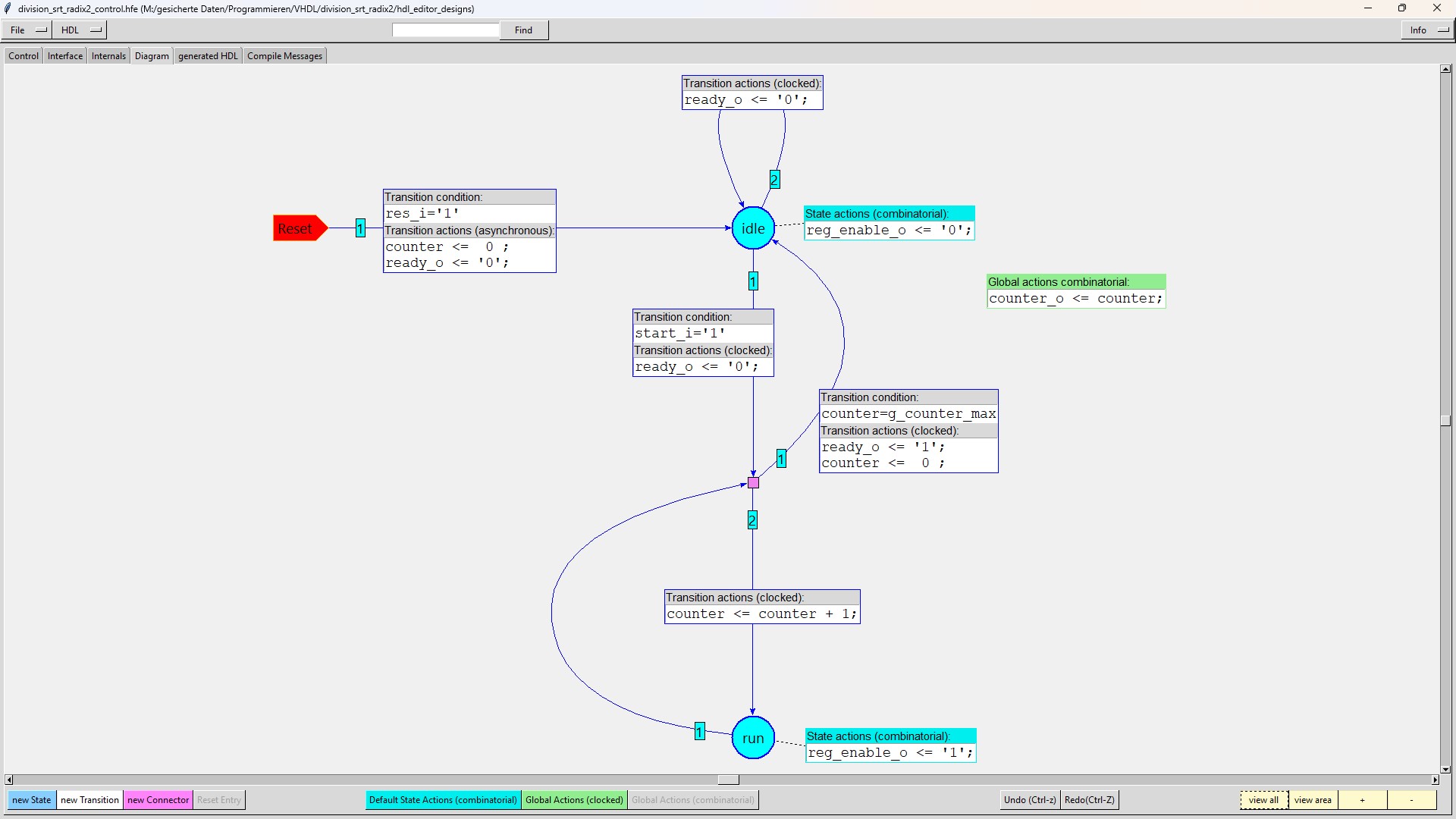The width and height of the screenshot is (1456, 819).
Task: Activate the new Connector tool
Action: (158, 800)
